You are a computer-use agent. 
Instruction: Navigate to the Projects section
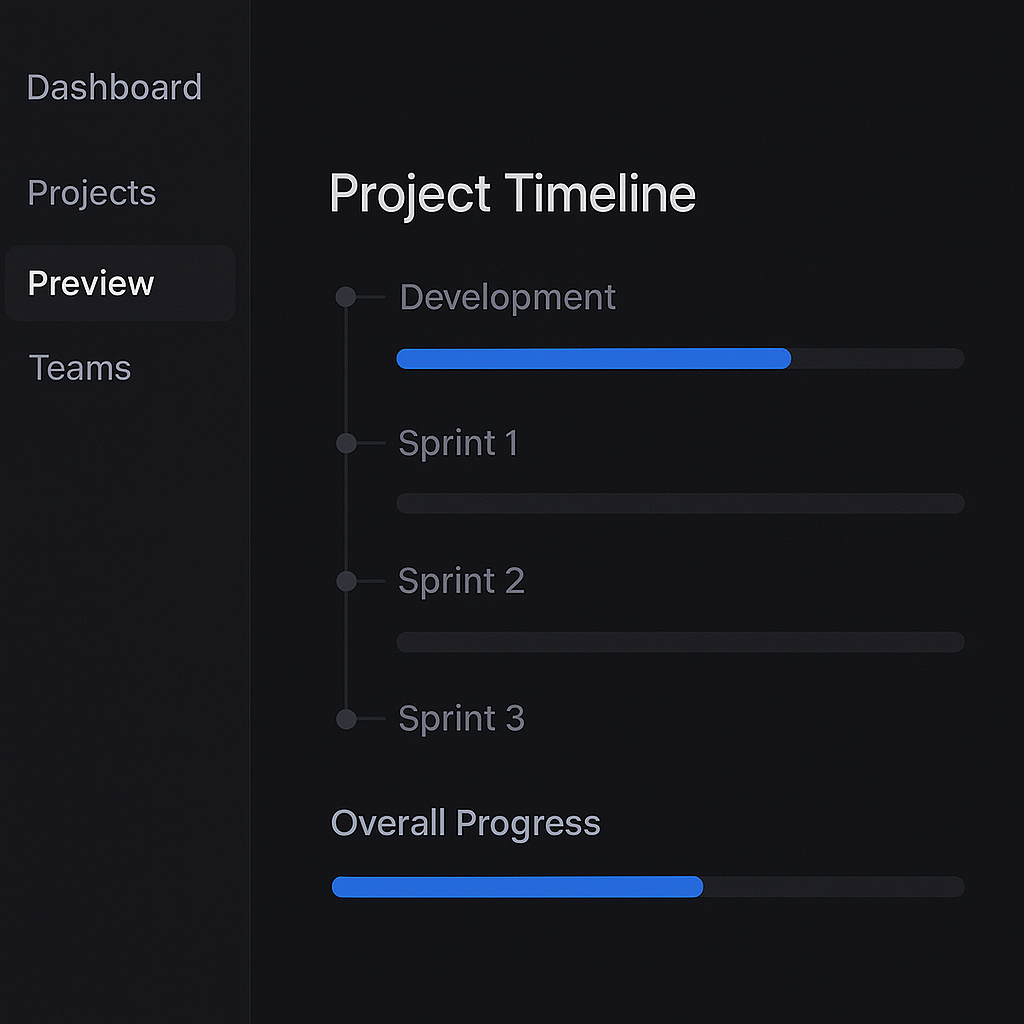[x=92, y=192]
